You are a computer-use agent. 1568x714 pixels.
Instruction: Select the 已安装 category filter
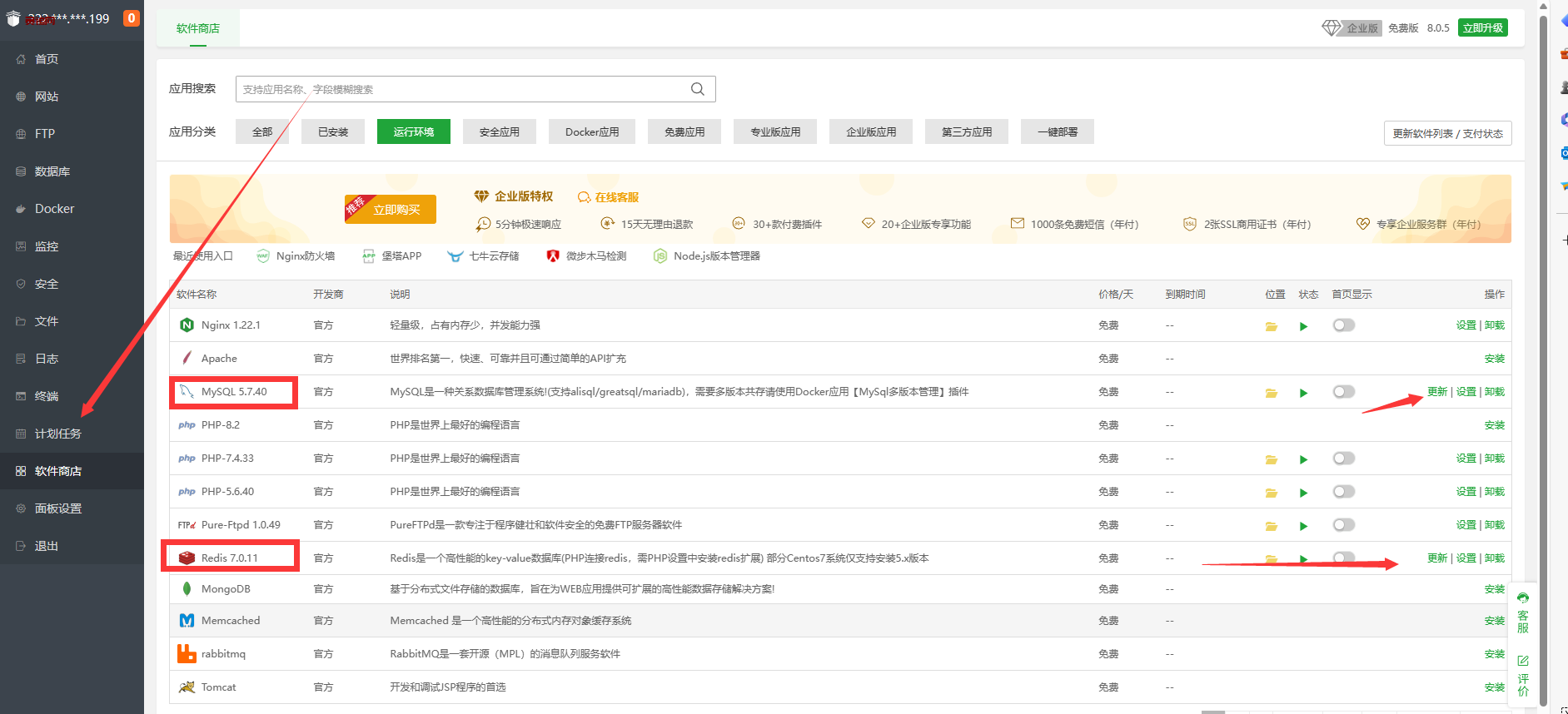pos(333,131)
